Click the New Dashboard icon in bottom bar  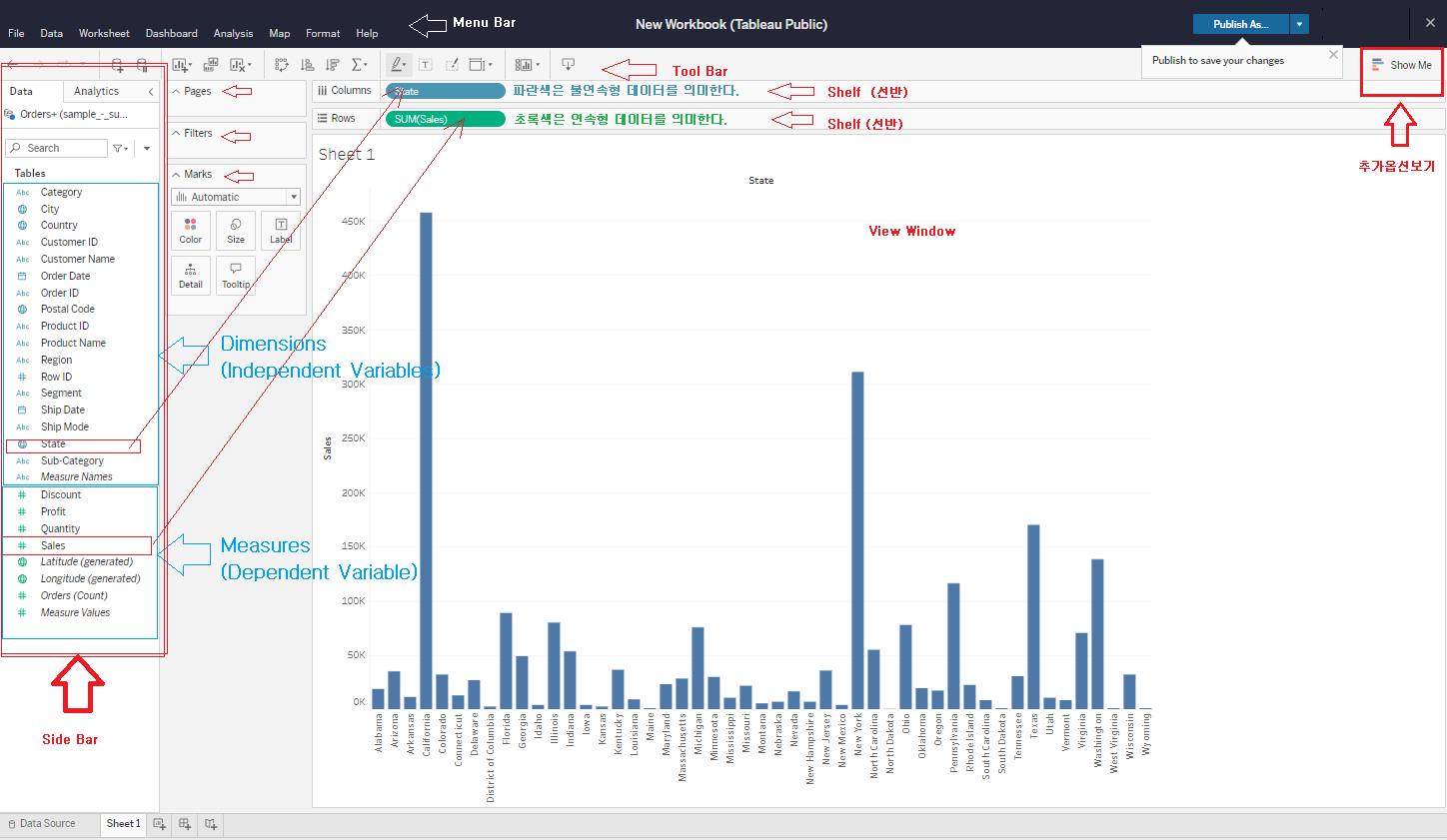point(185,824)
